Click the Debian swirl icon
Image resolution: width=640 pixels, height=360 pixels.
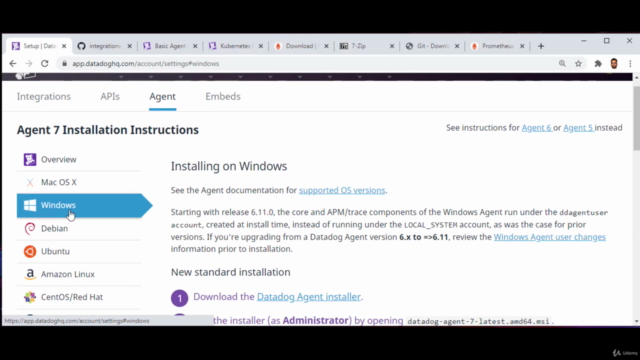pos(30,229)
